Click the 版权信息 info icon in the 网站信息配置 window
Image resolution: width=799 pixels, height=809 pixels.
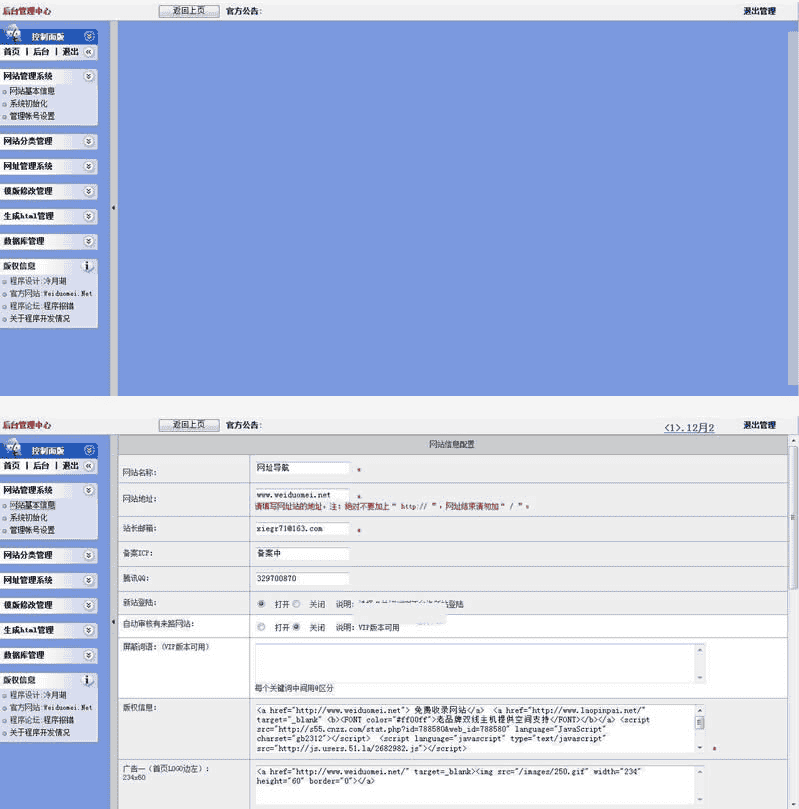click(87, 680)
